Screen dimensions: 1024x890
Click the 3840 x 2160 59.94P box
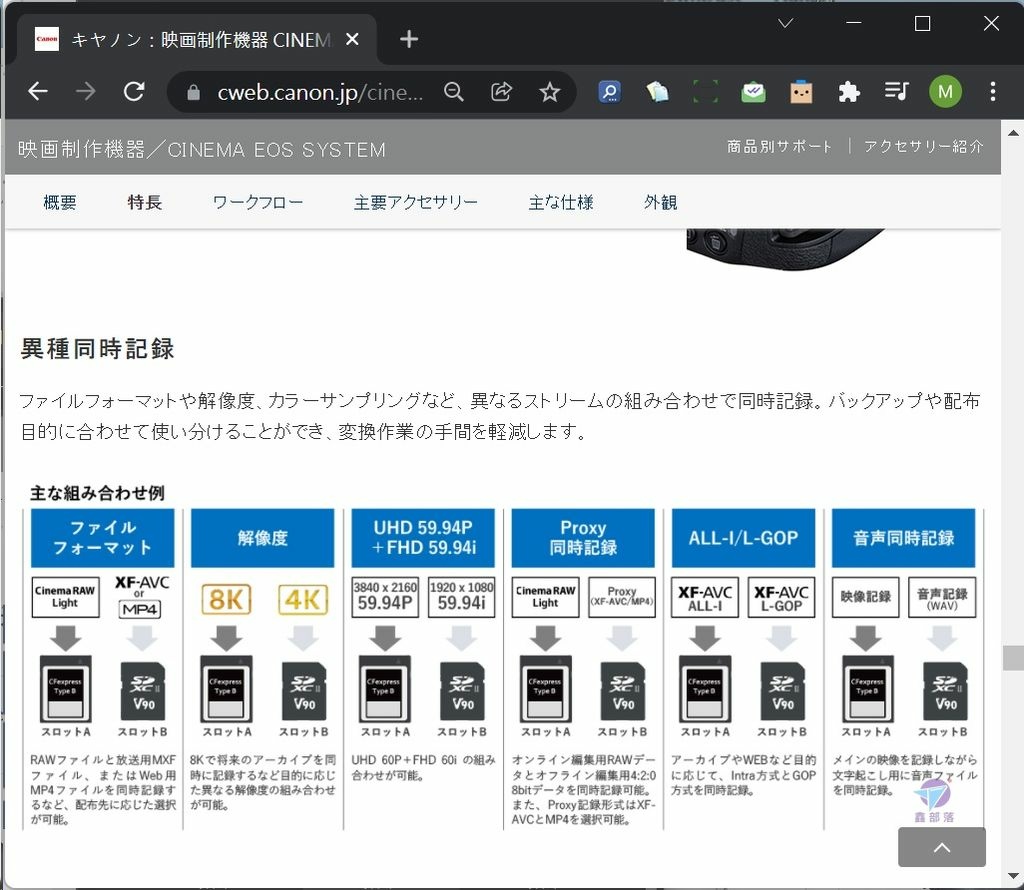(385, 597)
